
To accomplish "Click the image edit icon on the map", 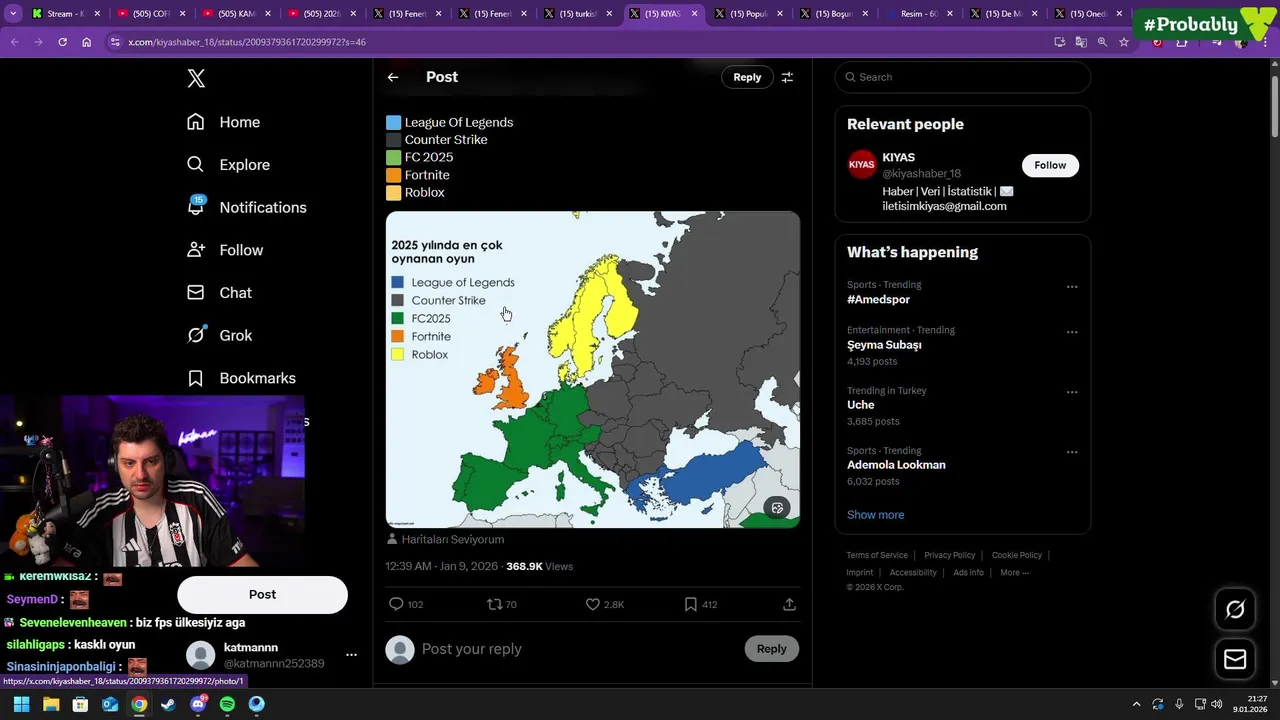I will click(x=777, y=508).
